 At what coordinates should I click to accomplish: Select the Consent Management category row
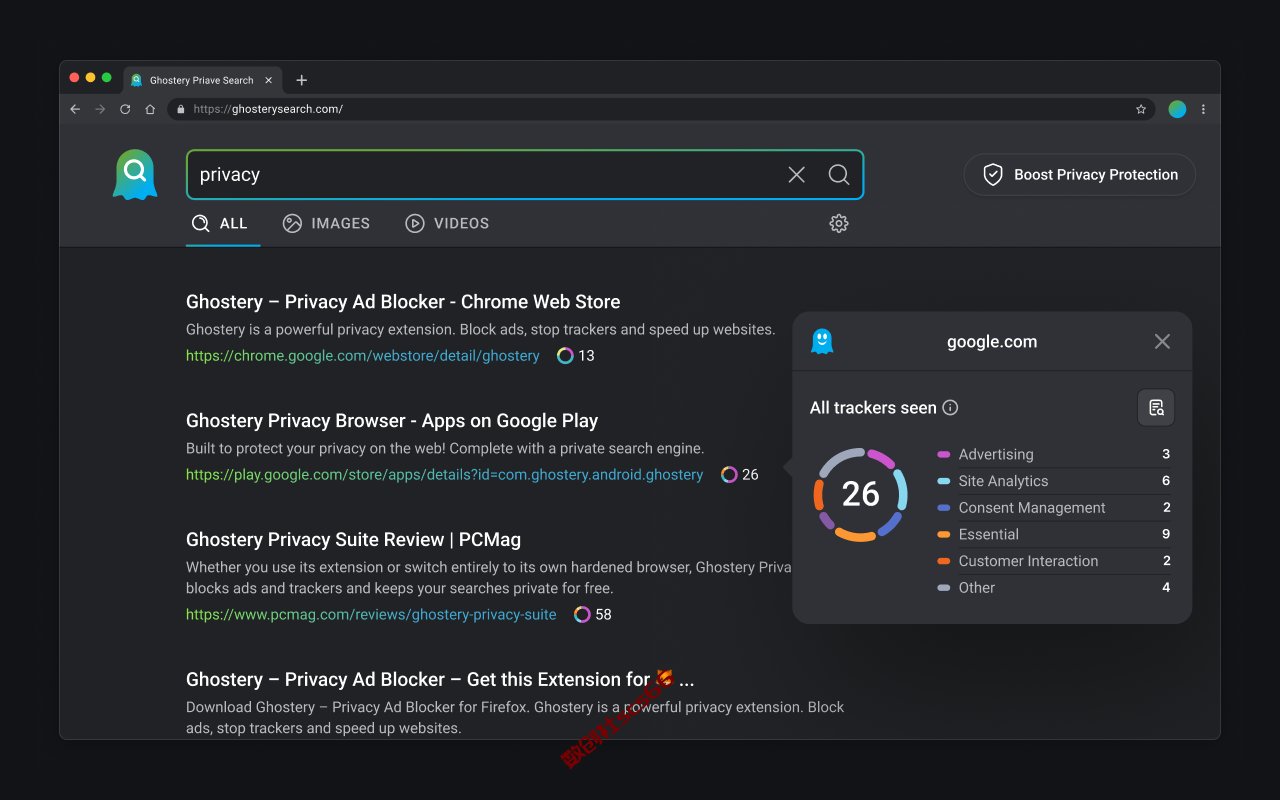[x=1054, y=508]
